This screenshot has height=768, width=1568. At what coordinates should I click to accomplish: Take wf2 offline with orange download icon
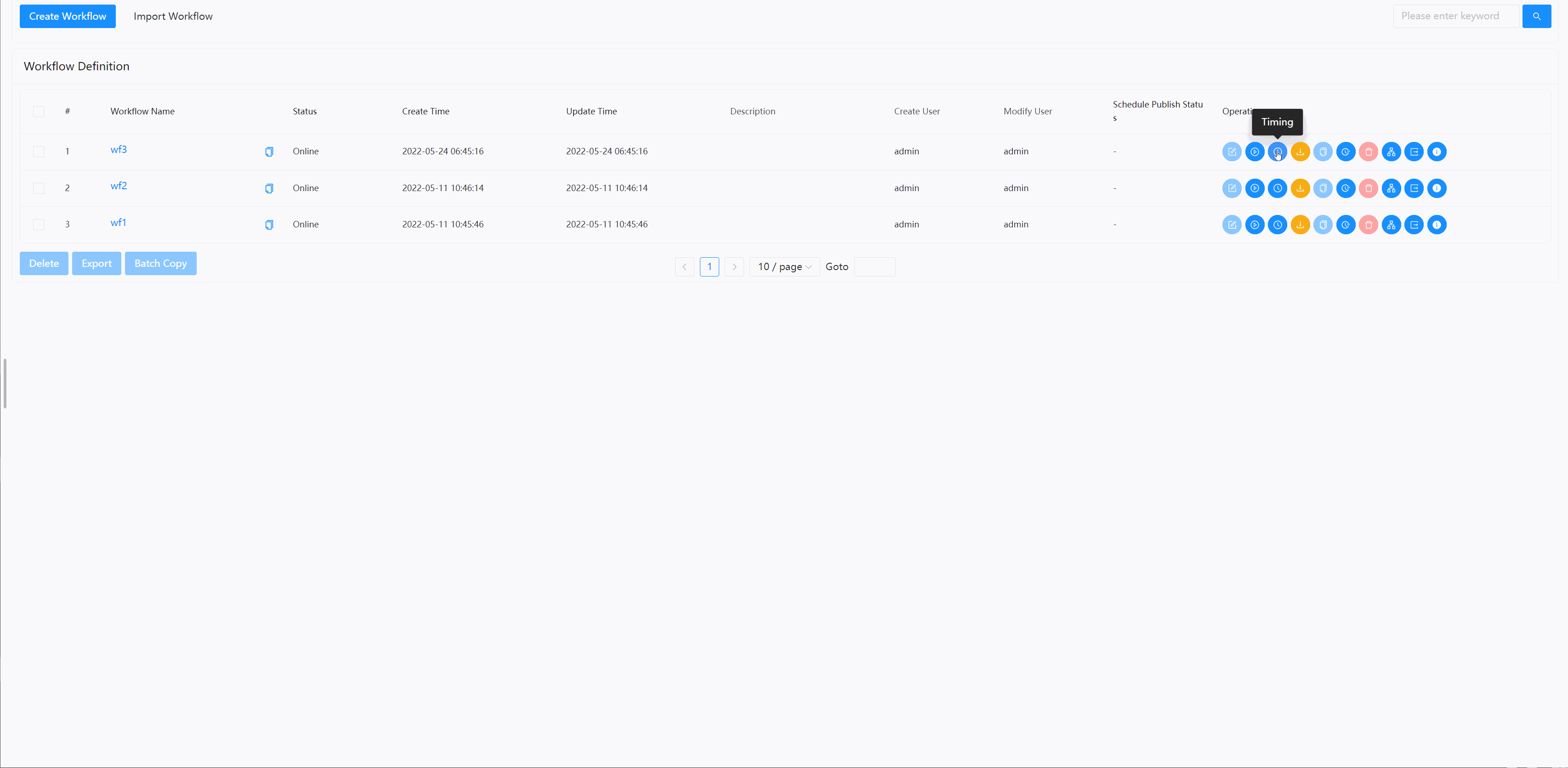tap(1300, 188)
